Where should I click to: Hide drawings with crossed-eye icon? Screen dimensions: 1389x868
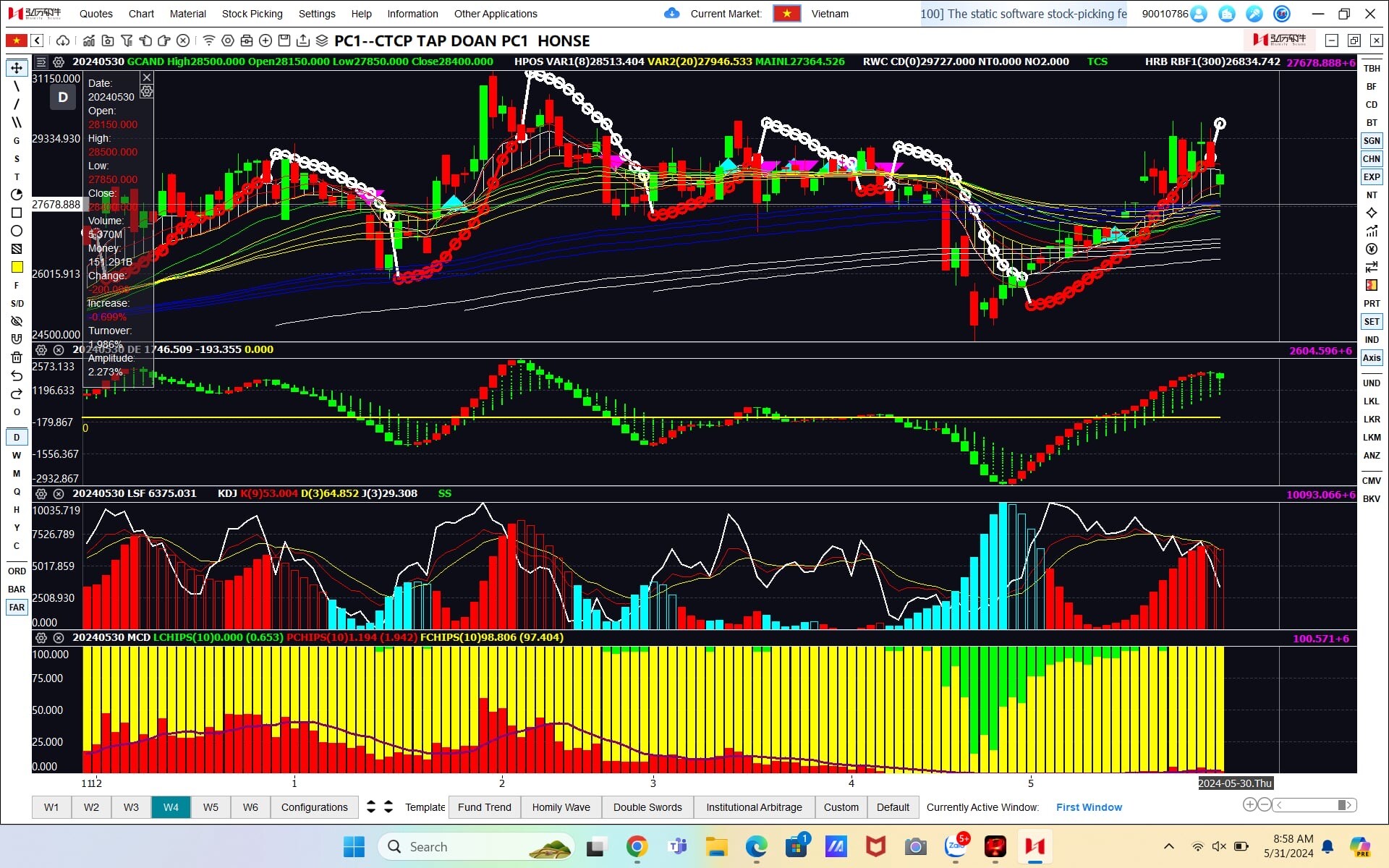pos(17,321)
